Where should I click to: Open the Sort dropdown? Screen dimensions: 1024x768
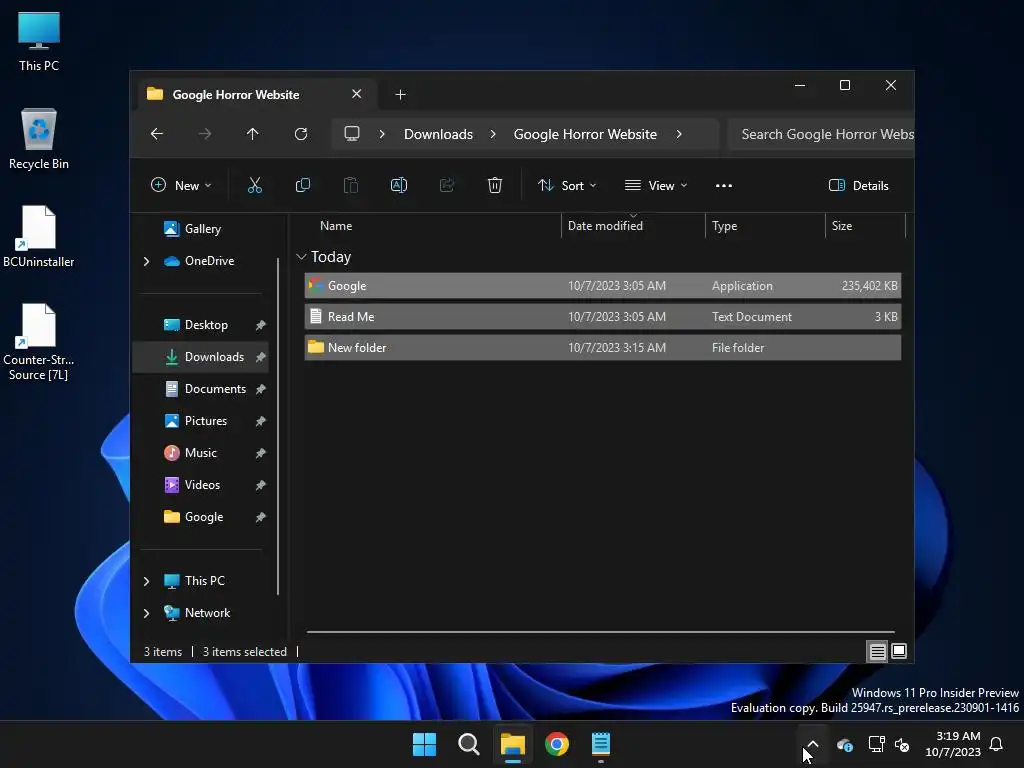tap(567, 185)
